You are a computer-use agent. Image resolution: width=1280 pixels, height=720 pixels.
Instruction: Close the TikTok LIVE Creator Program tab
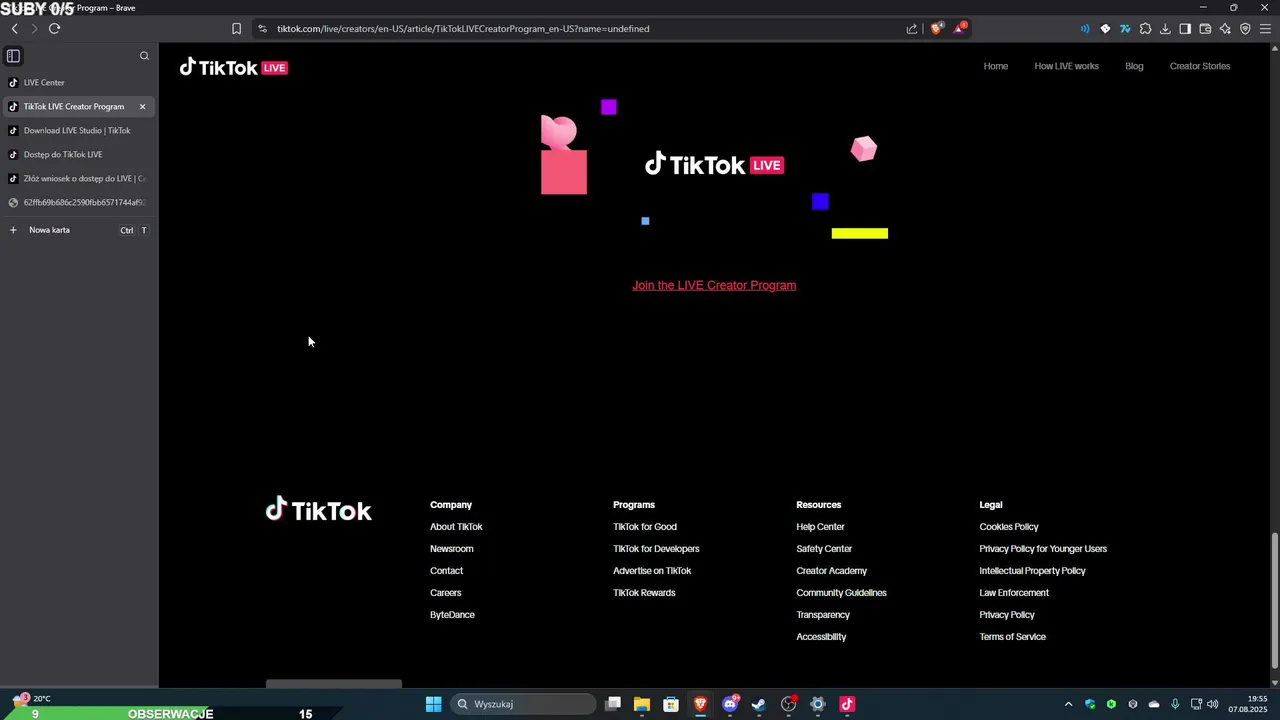pos(142,106)
